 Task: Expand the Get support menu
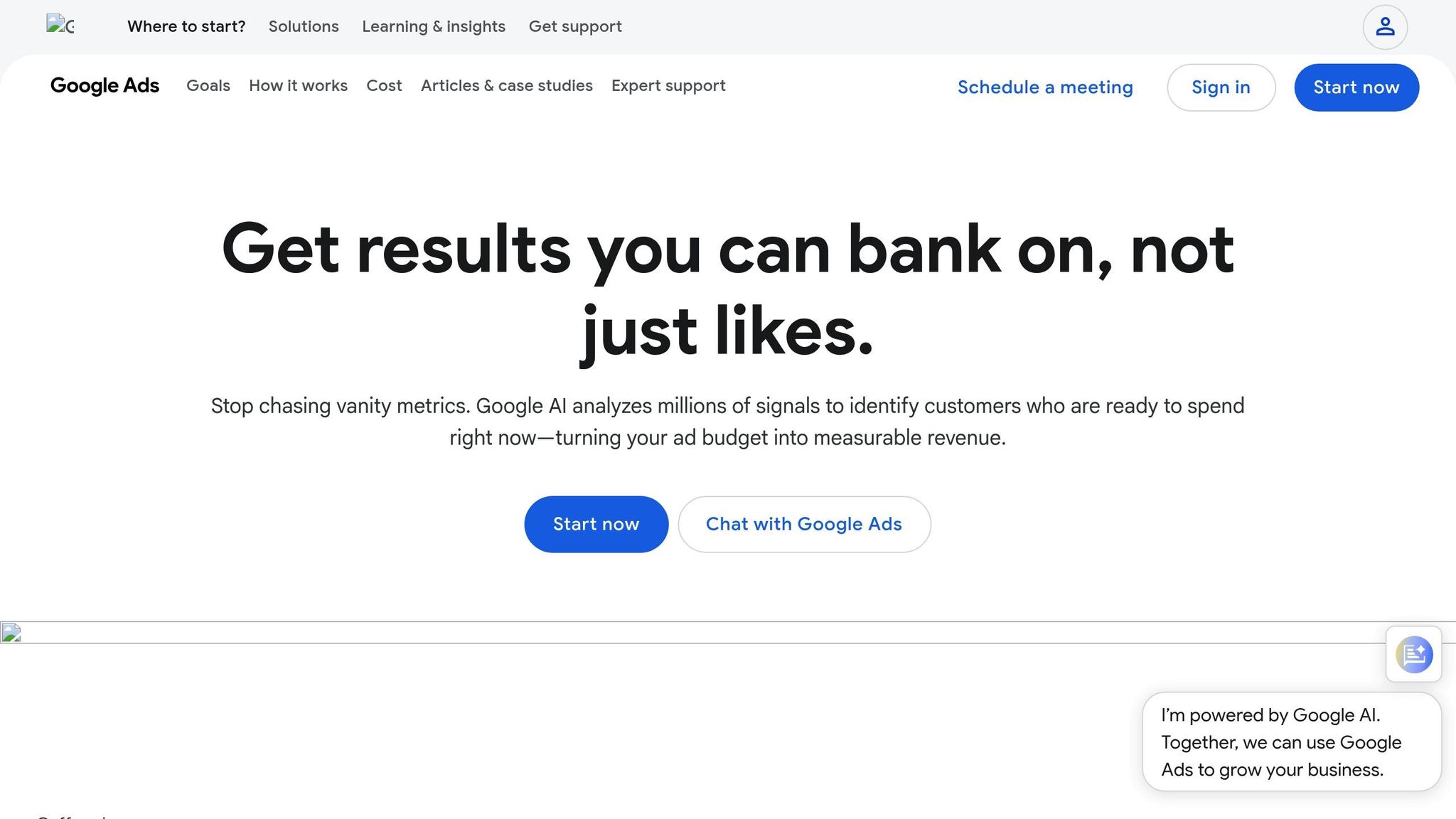575,26
